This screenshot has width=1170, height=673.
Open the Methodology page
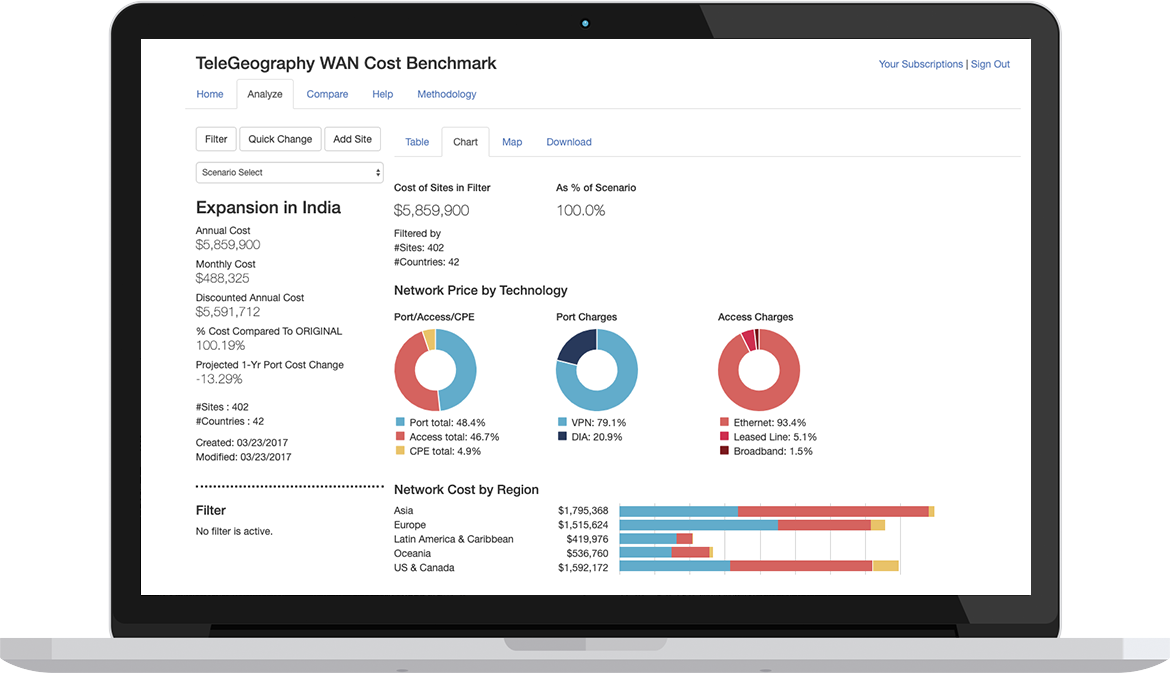tap(446, 94)
